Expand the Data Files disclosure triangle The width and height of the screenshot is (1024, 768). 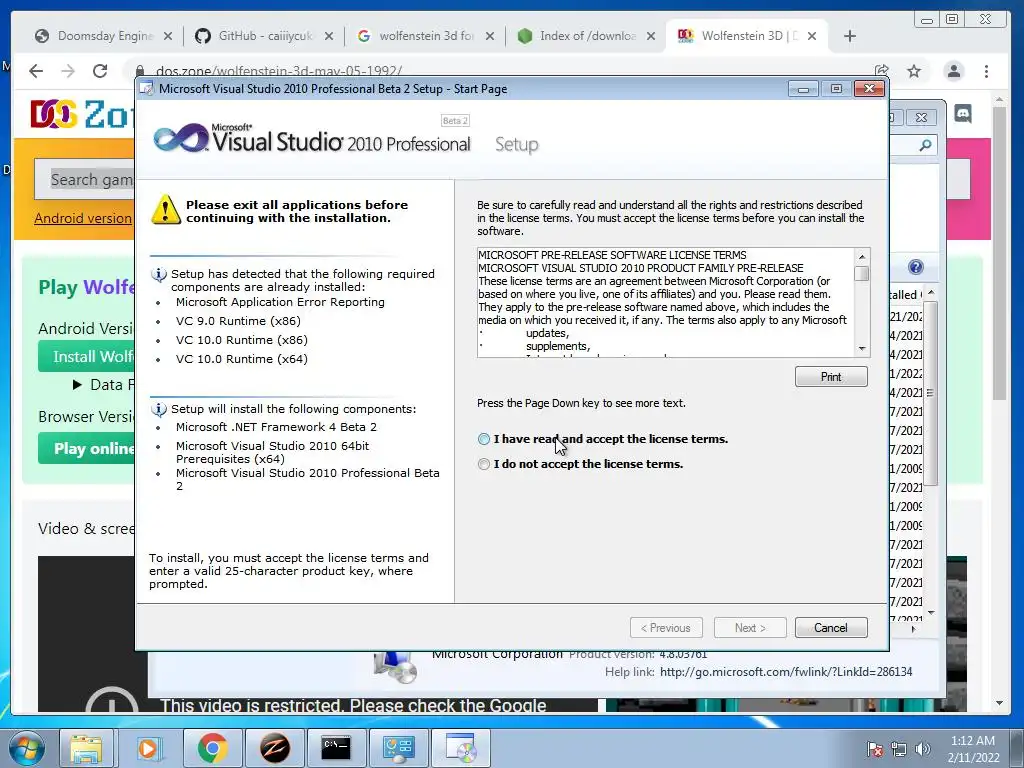(x=77, y=385)
